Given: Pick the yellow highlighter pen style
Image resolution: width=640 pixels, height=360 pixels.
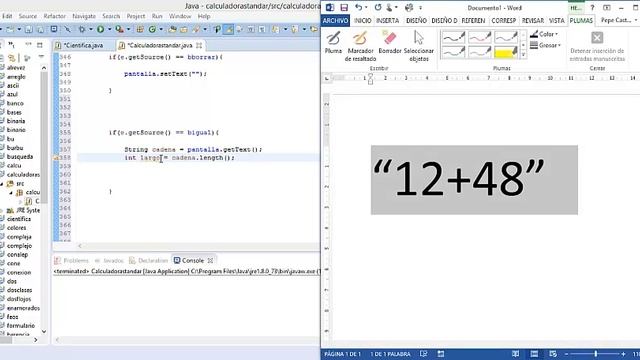Looking at the screenshot, I should (x=505, y=52).
